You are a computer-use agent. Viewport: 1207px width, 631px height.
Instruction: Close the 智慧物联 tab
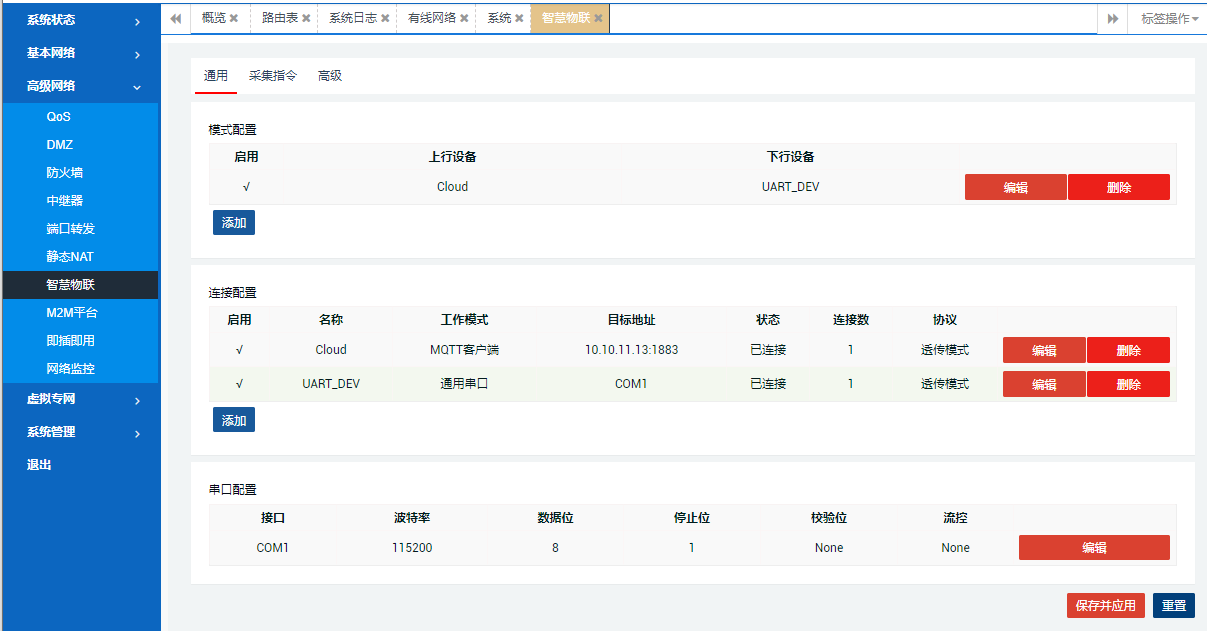point(598,18)
